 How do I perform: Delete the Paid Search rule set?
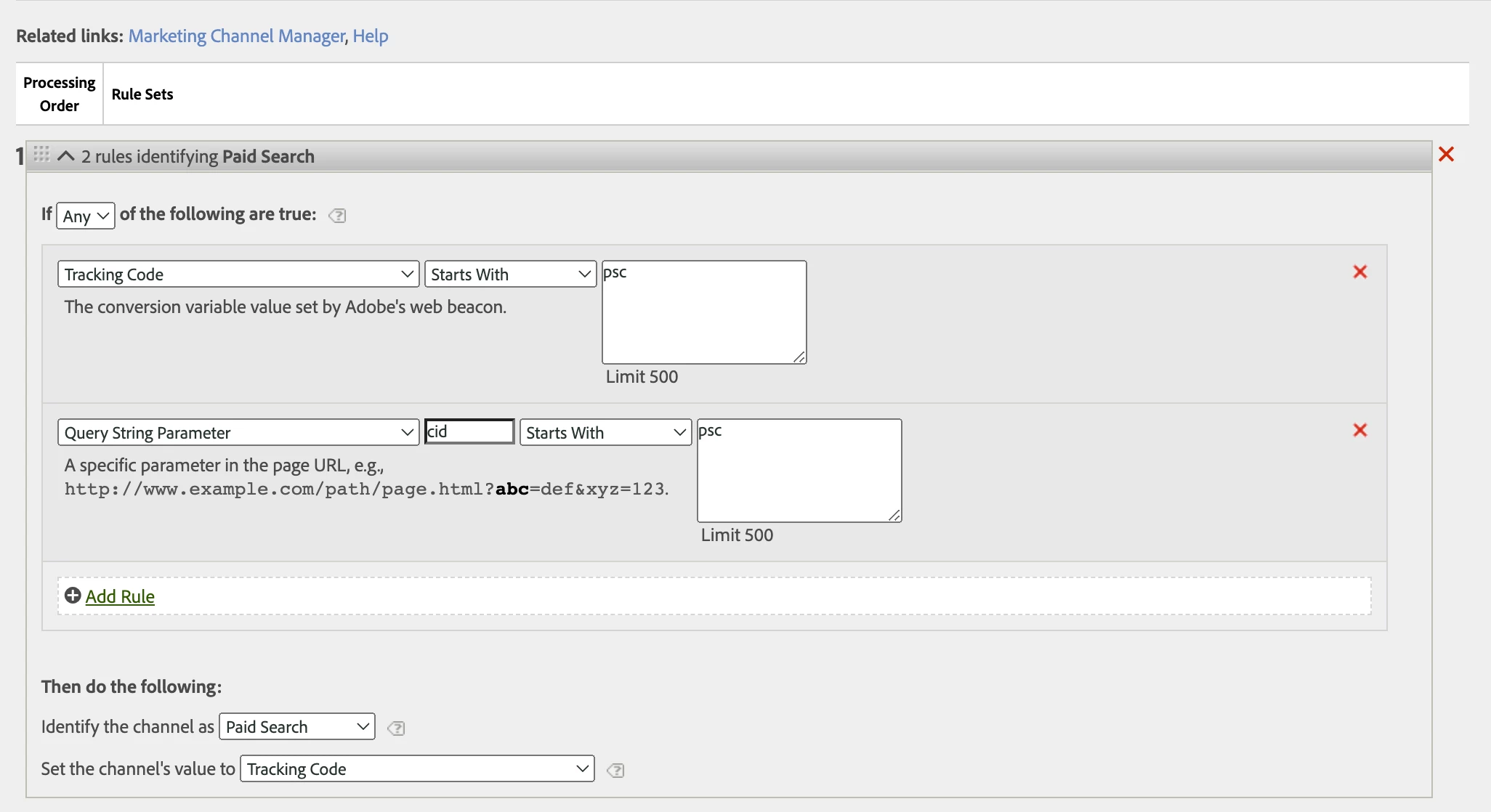point(1446,154)
